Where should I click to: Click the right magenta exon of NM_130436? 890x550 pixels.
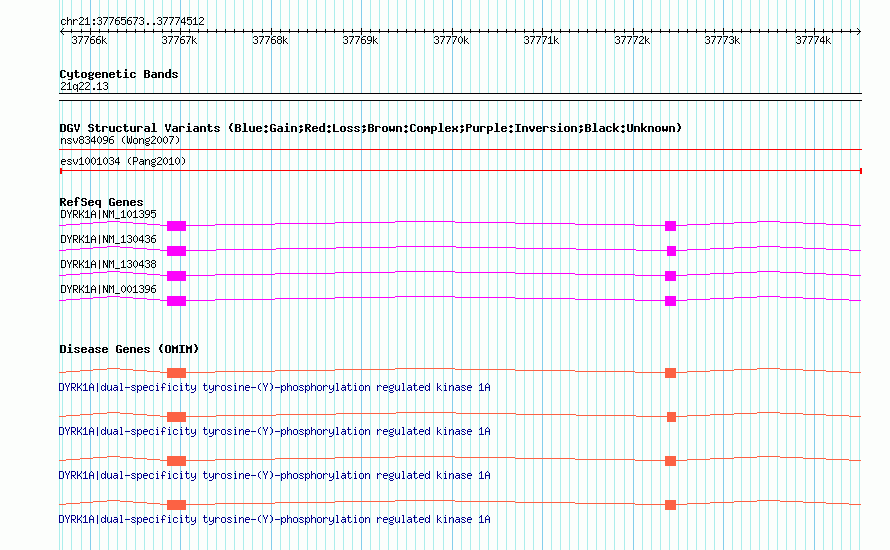[x=671, y=251]
